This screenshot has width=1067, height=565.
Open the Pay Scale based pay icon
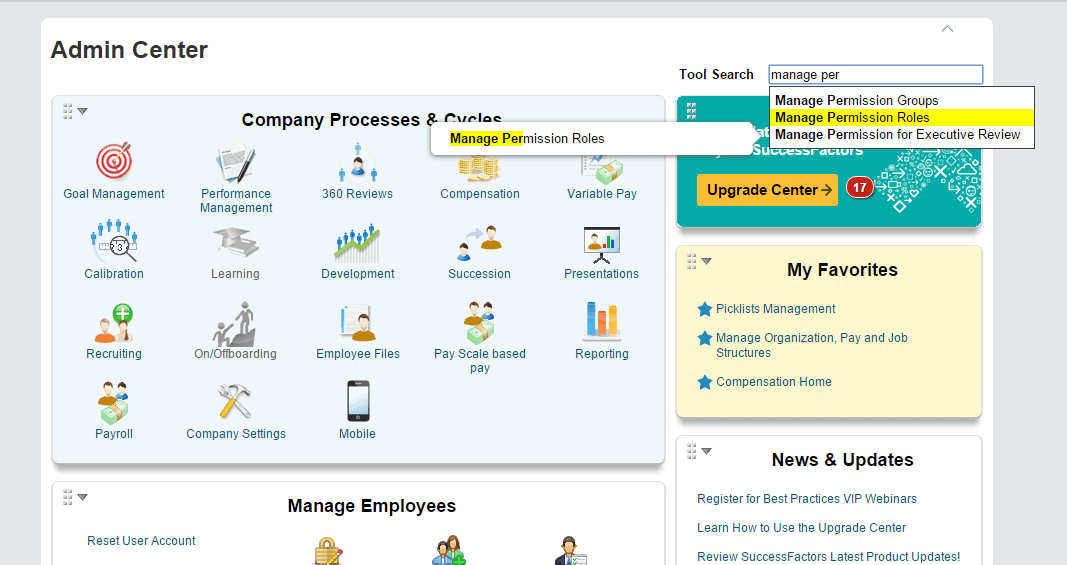click(479, 322)
